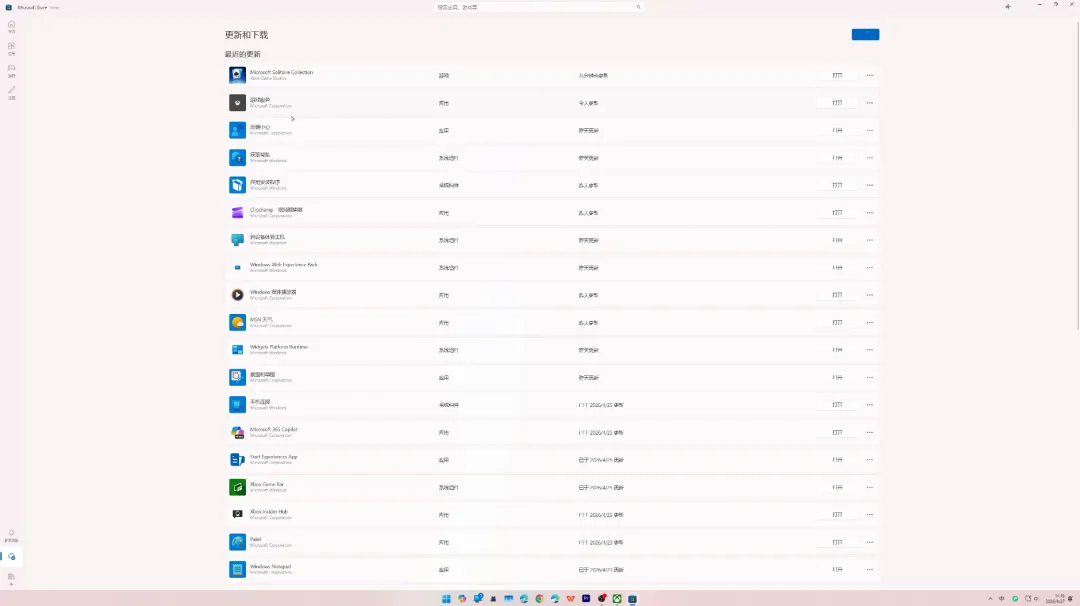The image size is (1080, 606).
Task: Open the Apps section in the sidebar
Action: tap(11, 48)
